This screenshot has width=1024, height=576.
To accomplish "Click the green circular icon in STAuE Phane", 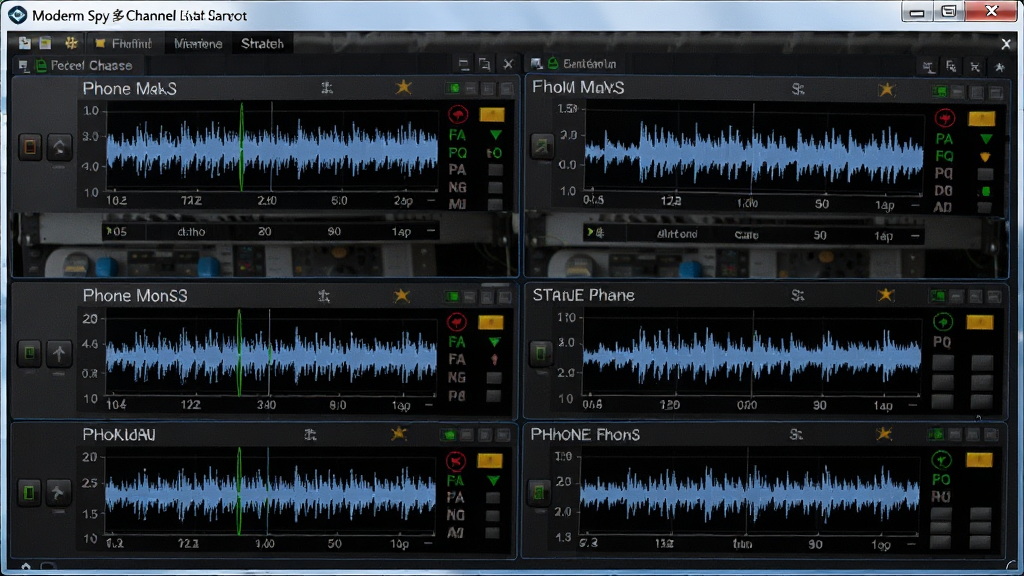I will (942, 321).
